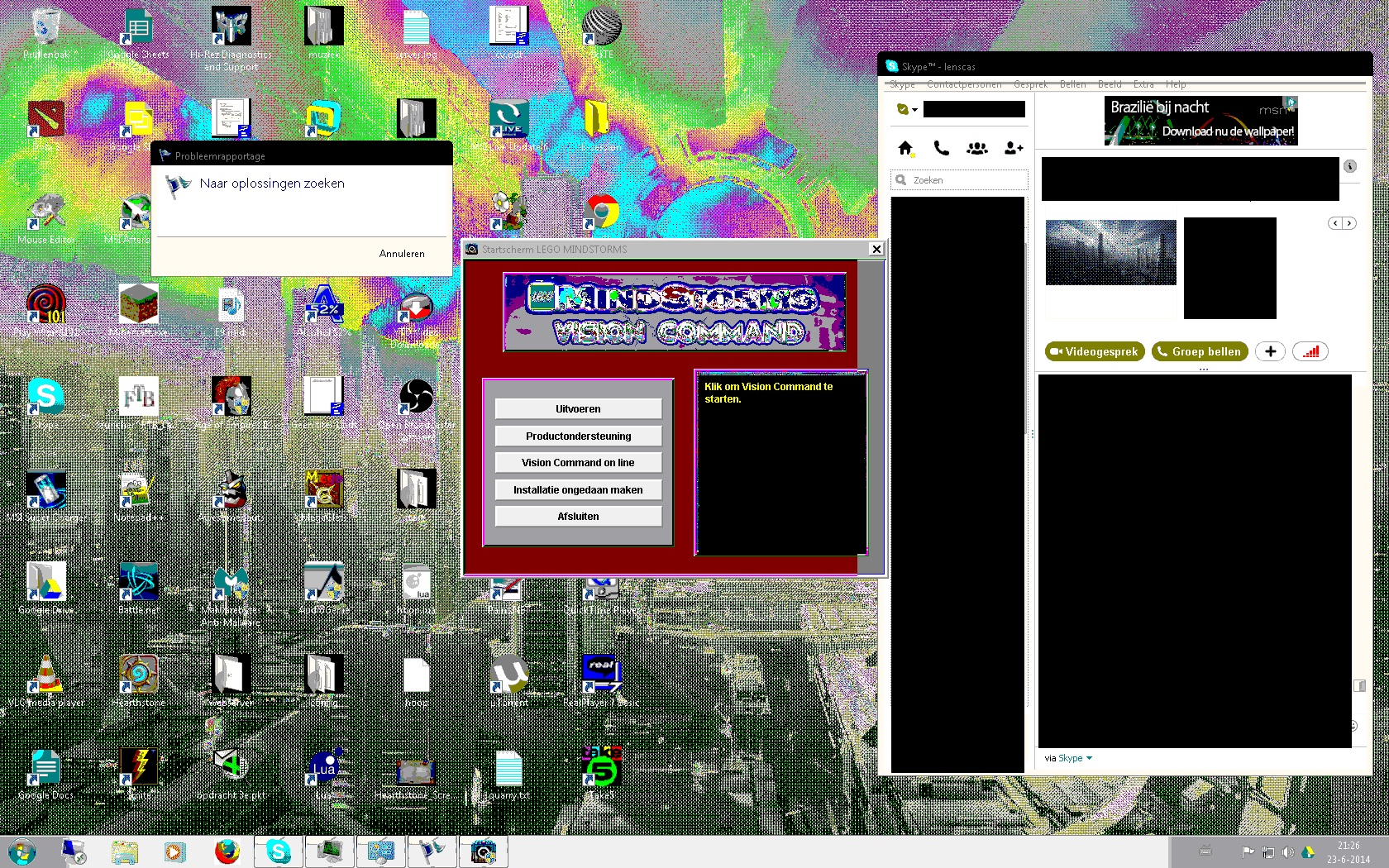
Task: Open Google Docs desktop icon
Action: [x=45, y=774]
